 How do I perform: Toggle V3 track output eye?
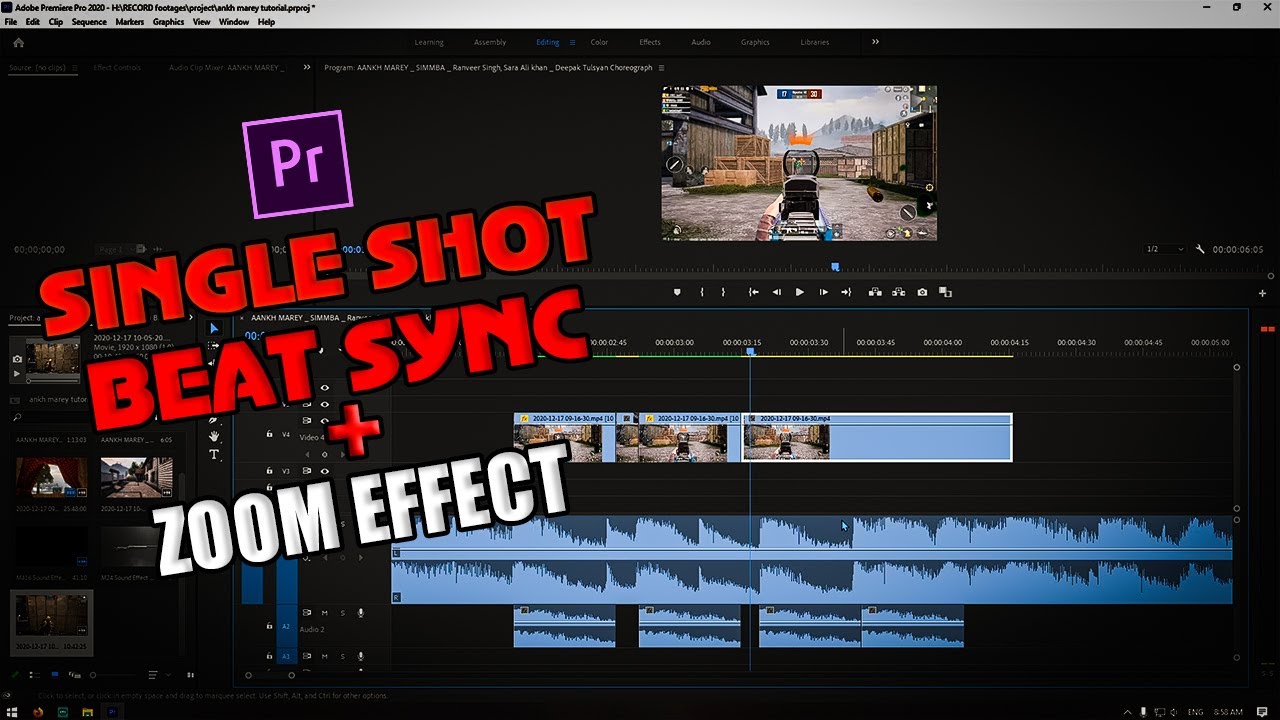click(x=324, y=470)
